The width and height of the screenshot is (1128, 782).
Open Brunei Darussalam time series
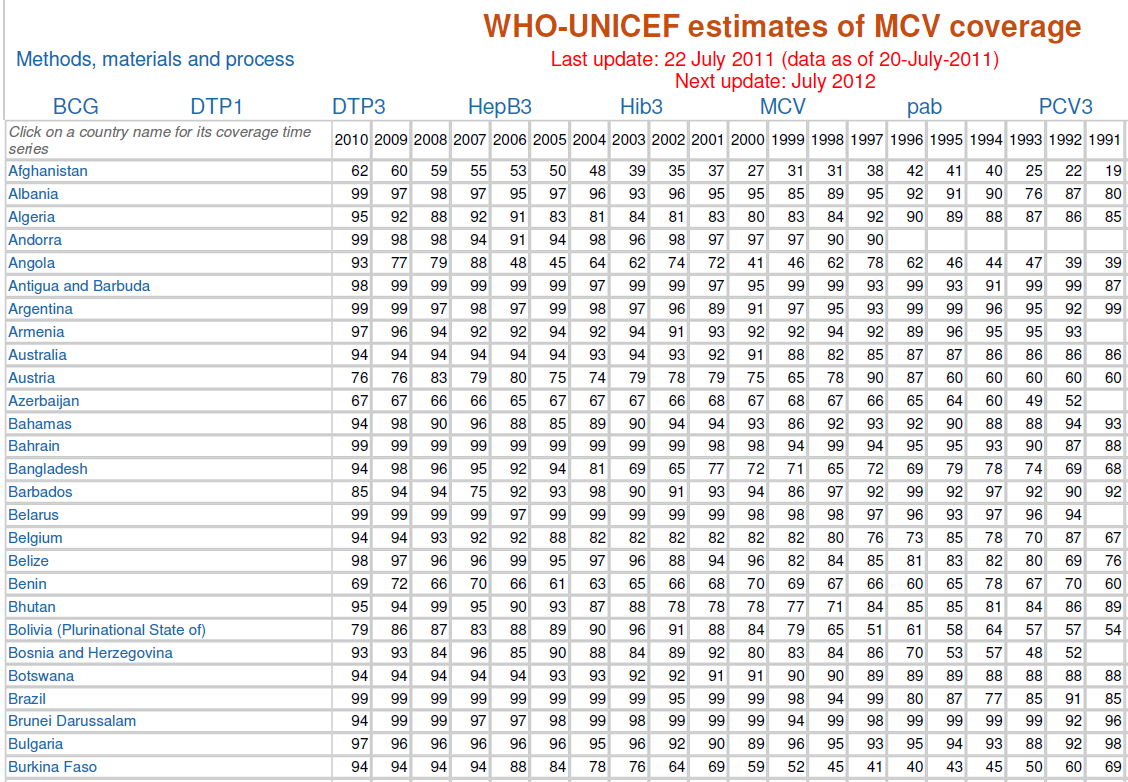[72, 721]
